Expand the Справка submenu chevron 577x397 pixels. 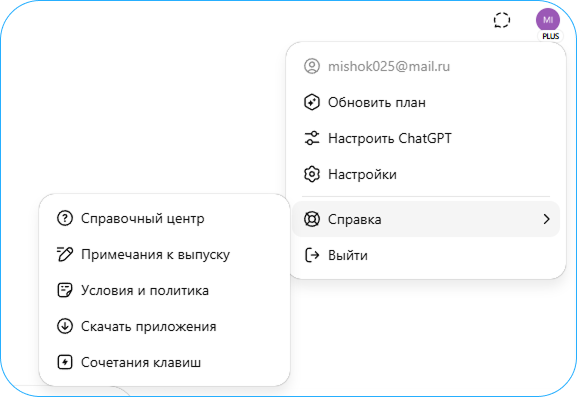546,219
